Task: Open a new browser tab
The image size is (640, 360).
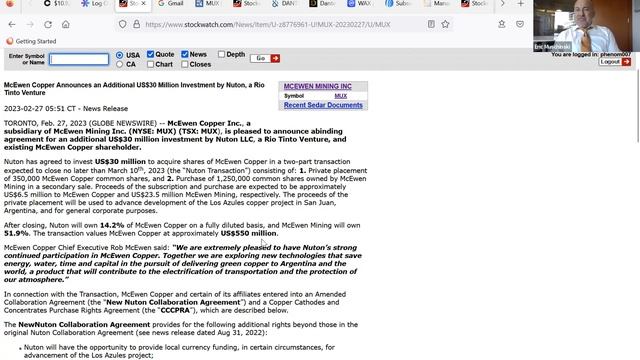Action: (520, 4)
